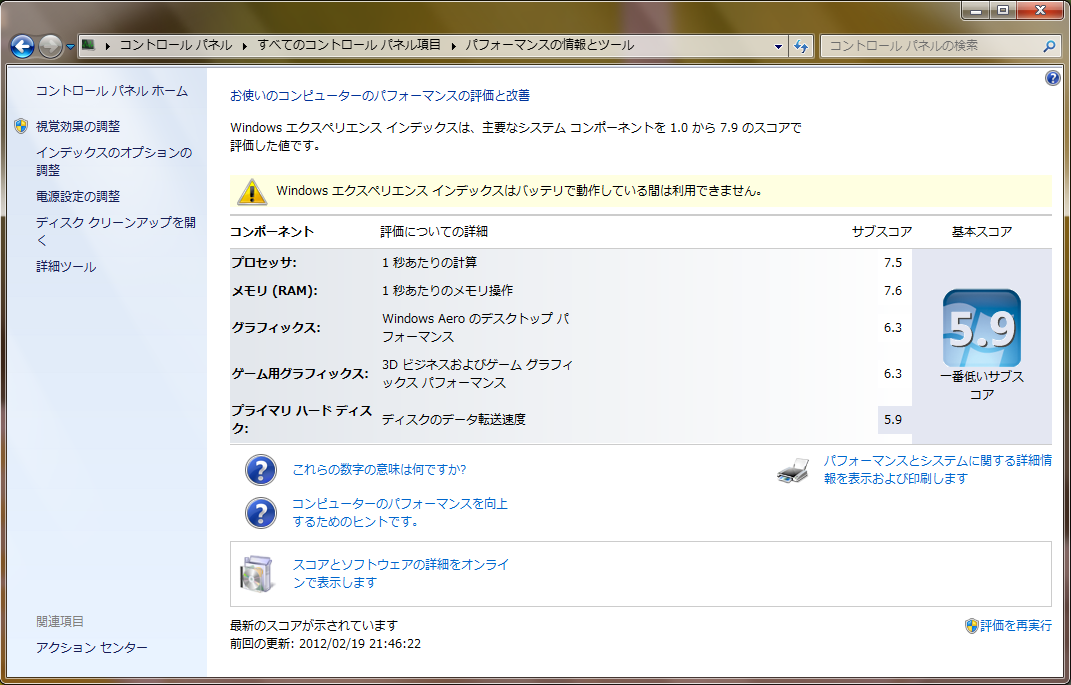
Task: Expand arrow after コントロール パネル breadcrumb
Action: click(x=246, y=46)
